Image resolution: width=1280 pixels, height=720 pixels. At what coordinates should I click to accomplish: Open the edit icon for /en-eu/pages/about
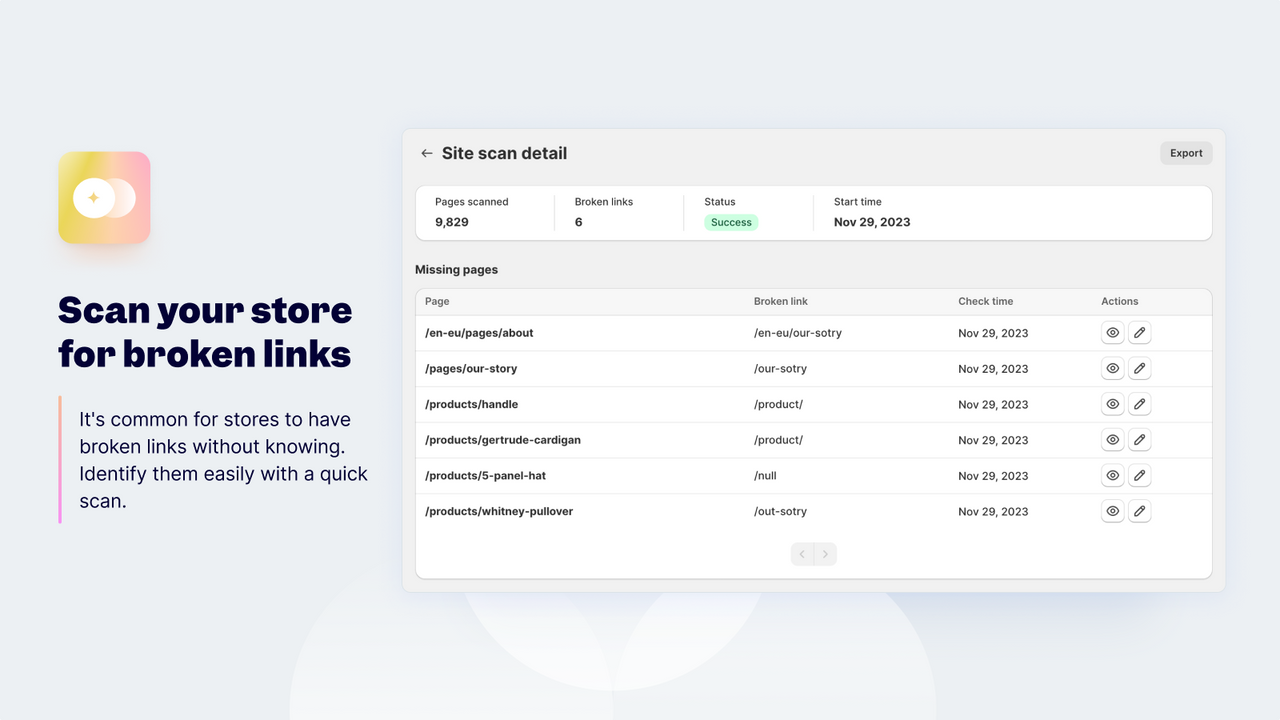pyautogui.click(x=1140, y=332)
